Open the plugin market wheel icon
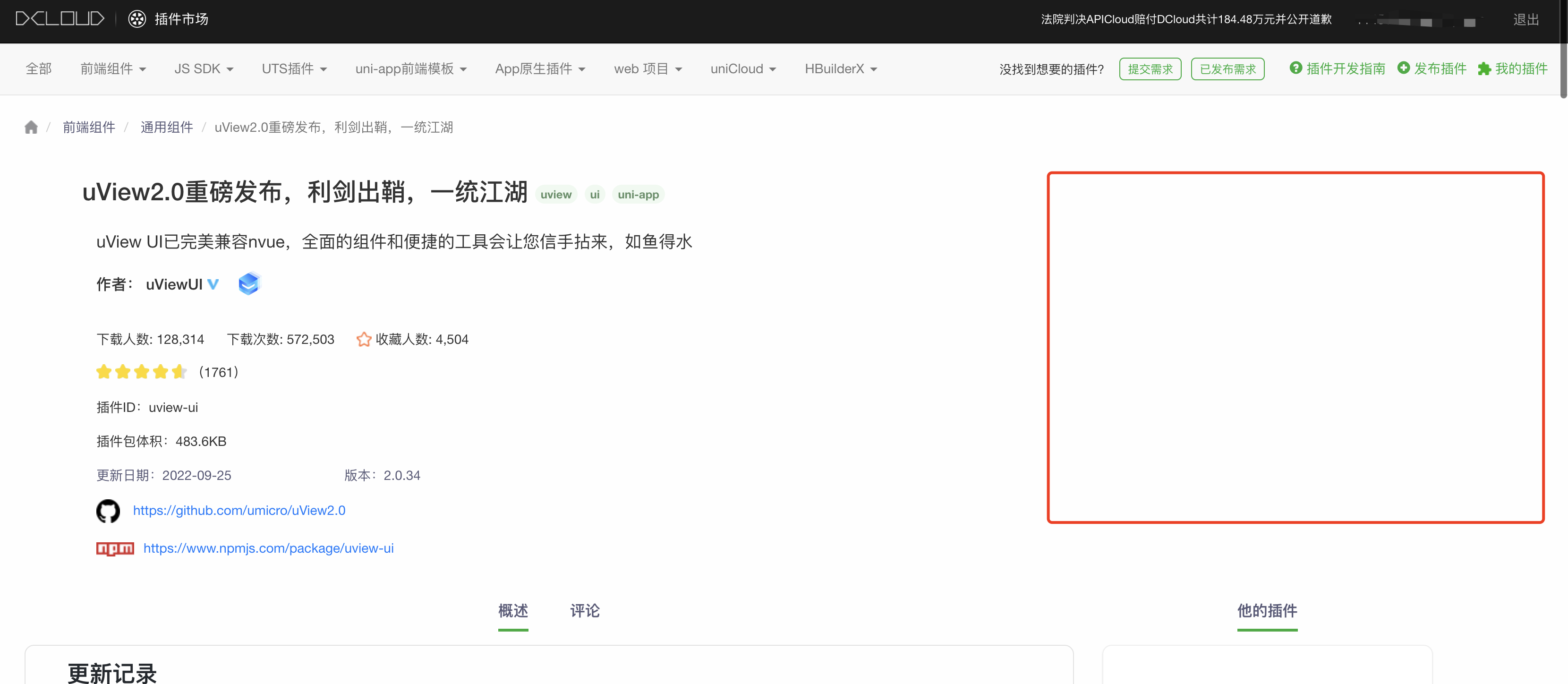Screen dimensions: 1568x684 pos(137,19)
